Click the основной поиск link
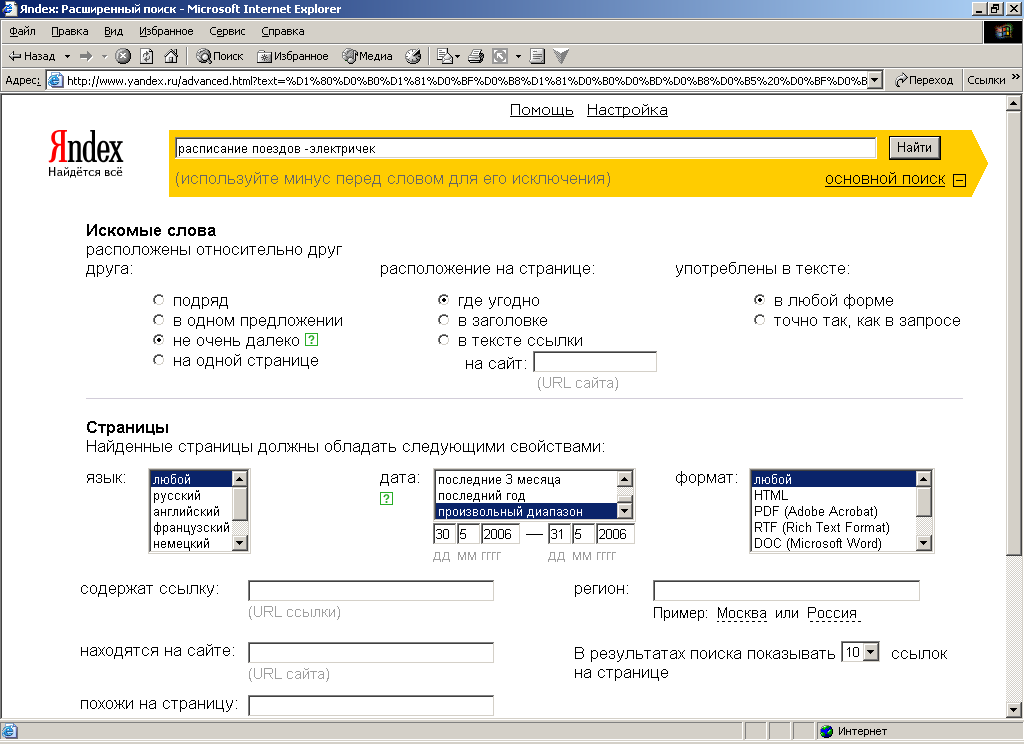This screenshot has height=744, width=1024. click(885, 179)
